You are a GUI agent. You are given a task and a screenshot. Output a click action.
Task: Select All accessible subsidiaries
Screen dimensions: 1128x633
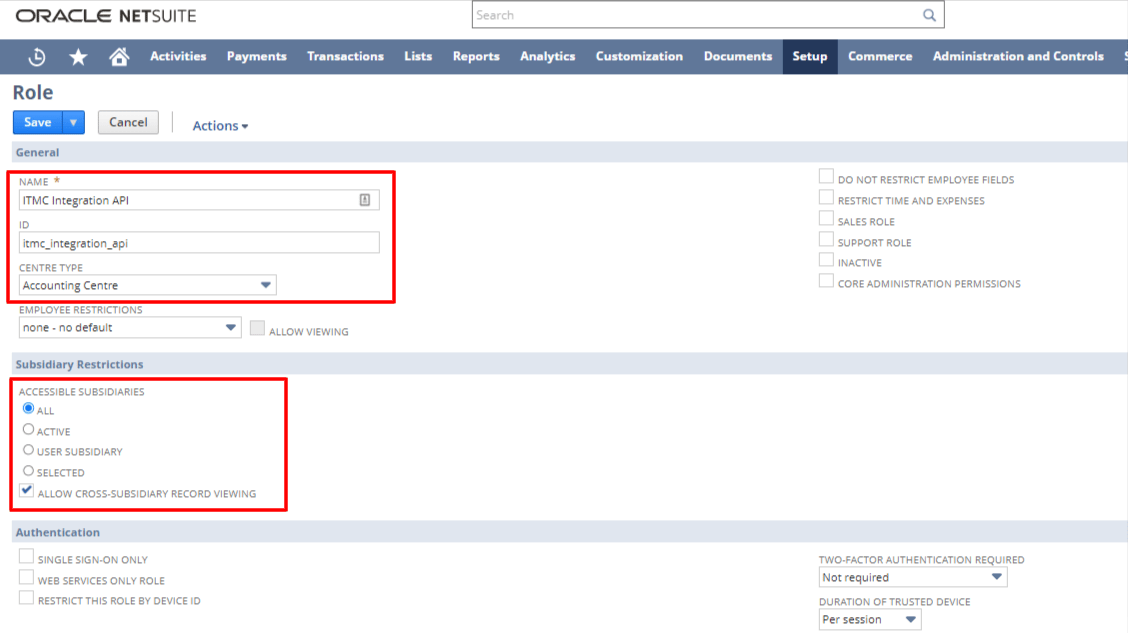(x=28, y=408)
